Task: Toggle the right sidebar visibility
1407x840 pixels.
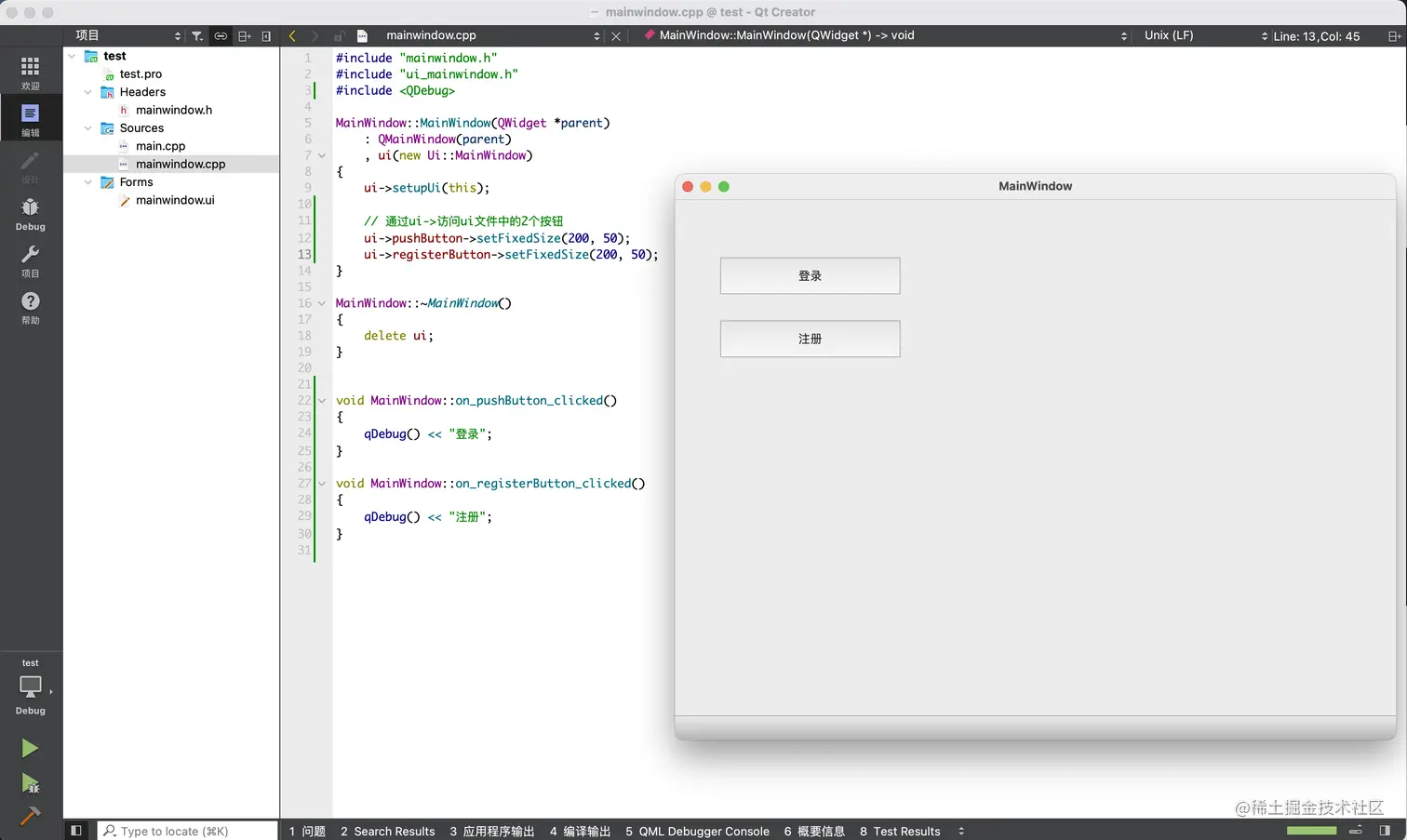Action: click(x=1385, y=831)
